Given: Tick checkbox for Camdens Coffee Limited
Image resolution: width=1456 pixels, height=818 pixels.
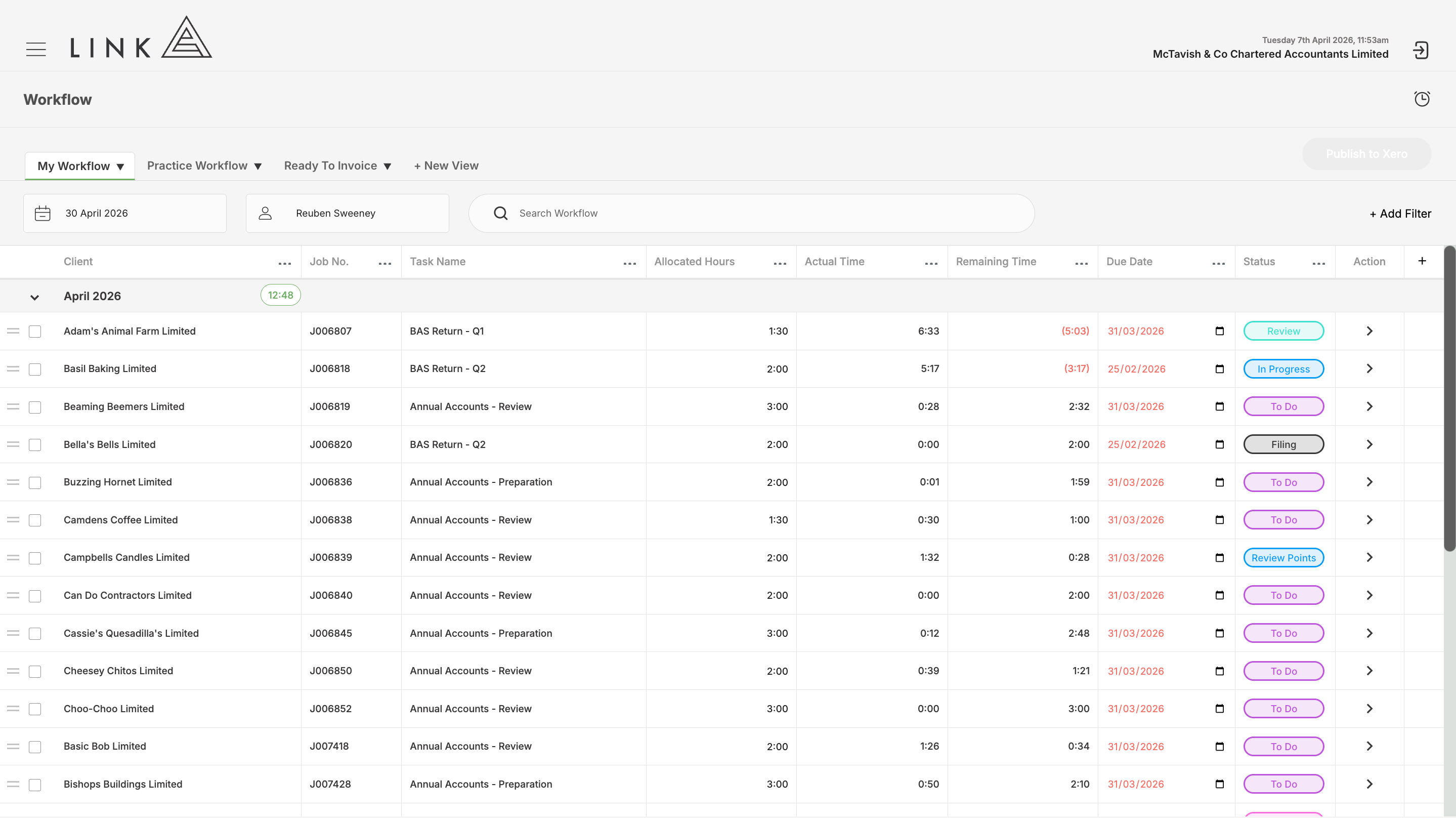Looking at the screenshot, I should [35, 520].
